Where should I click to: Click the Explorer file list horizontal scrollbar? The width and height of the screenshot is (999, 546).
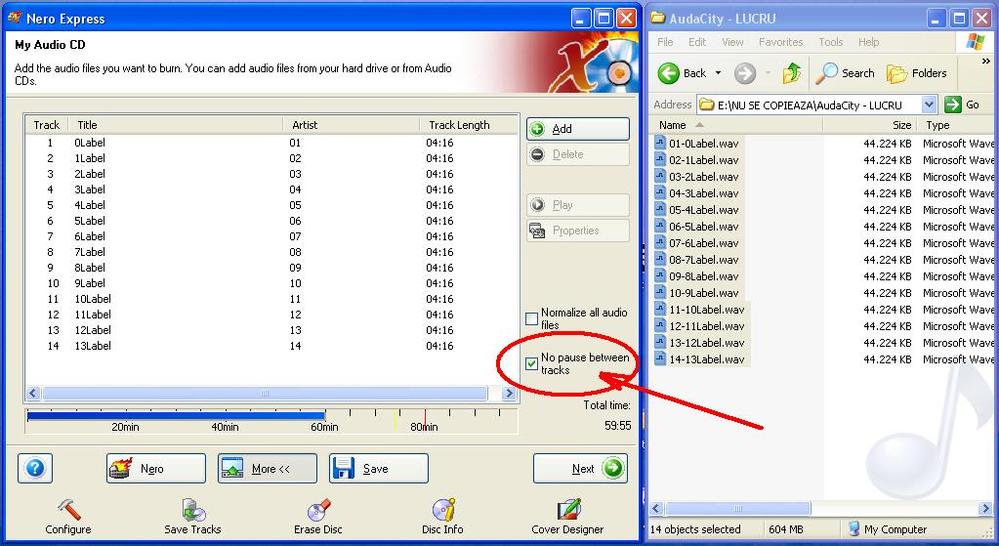737,508
